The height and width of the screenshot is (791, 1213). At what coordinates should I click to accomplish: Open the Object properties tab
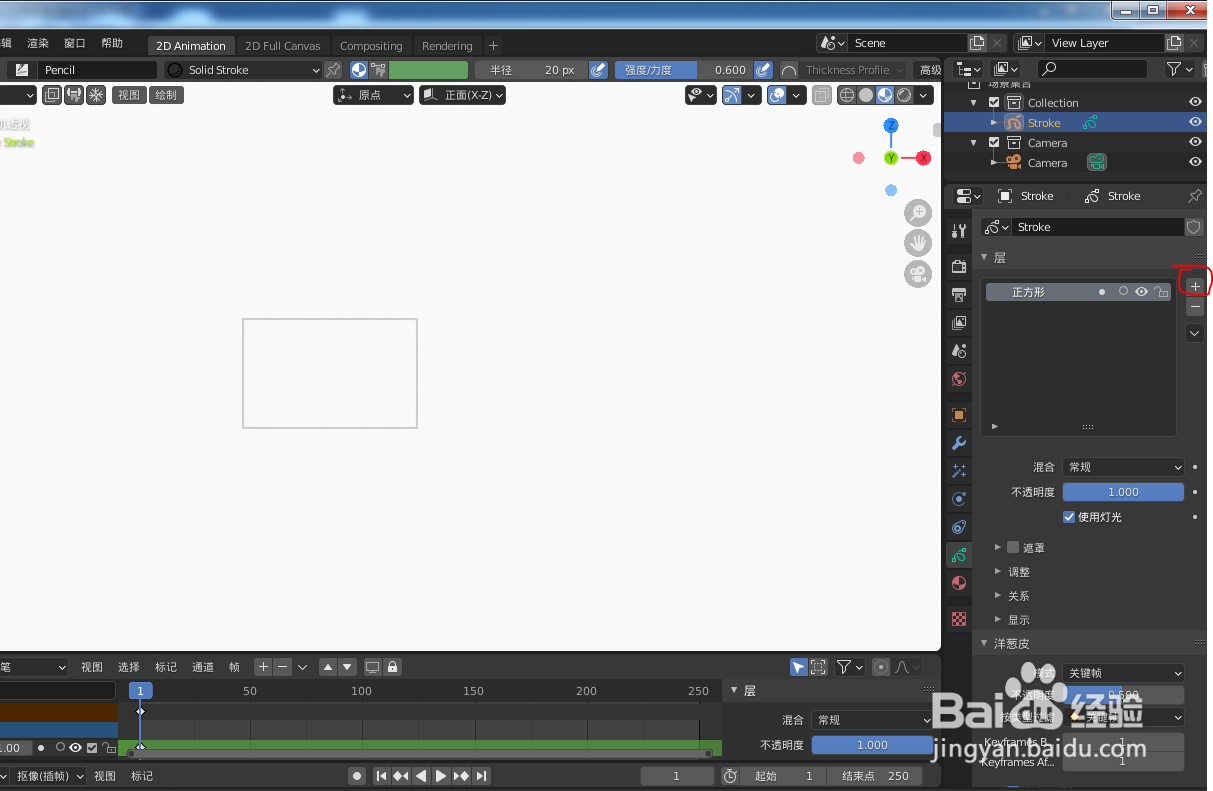tap(959, 415)
